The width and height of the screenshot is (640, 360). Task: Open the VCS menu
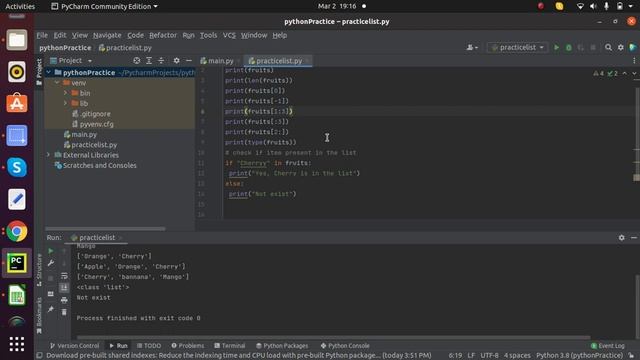[x=229, y=36]
